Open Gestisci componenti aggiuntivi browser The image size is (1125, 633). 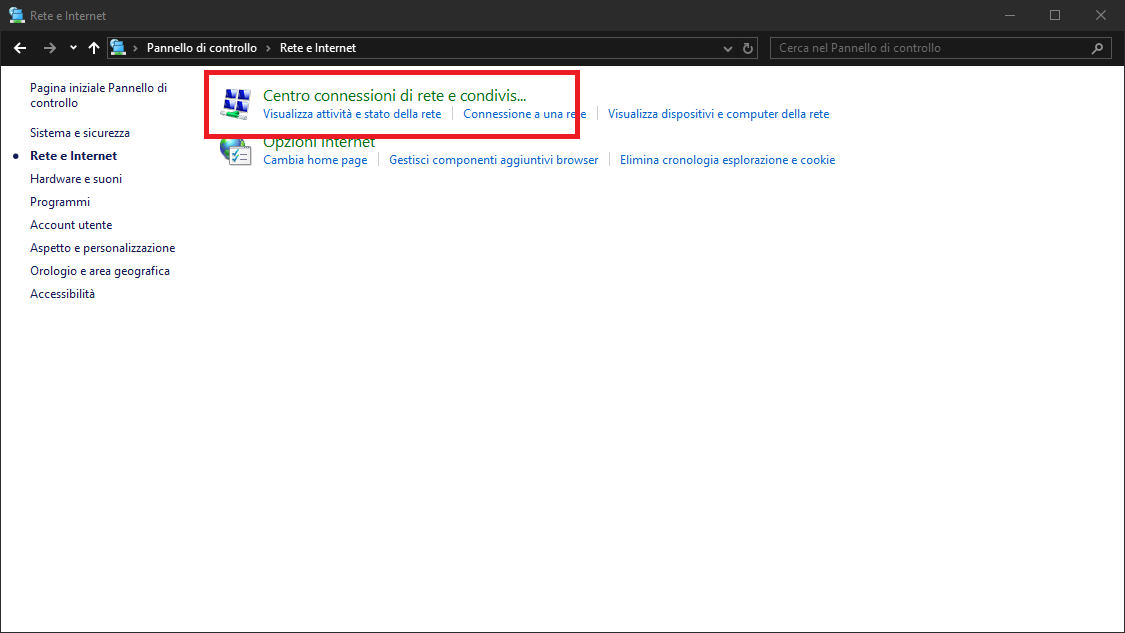(493, 160)
